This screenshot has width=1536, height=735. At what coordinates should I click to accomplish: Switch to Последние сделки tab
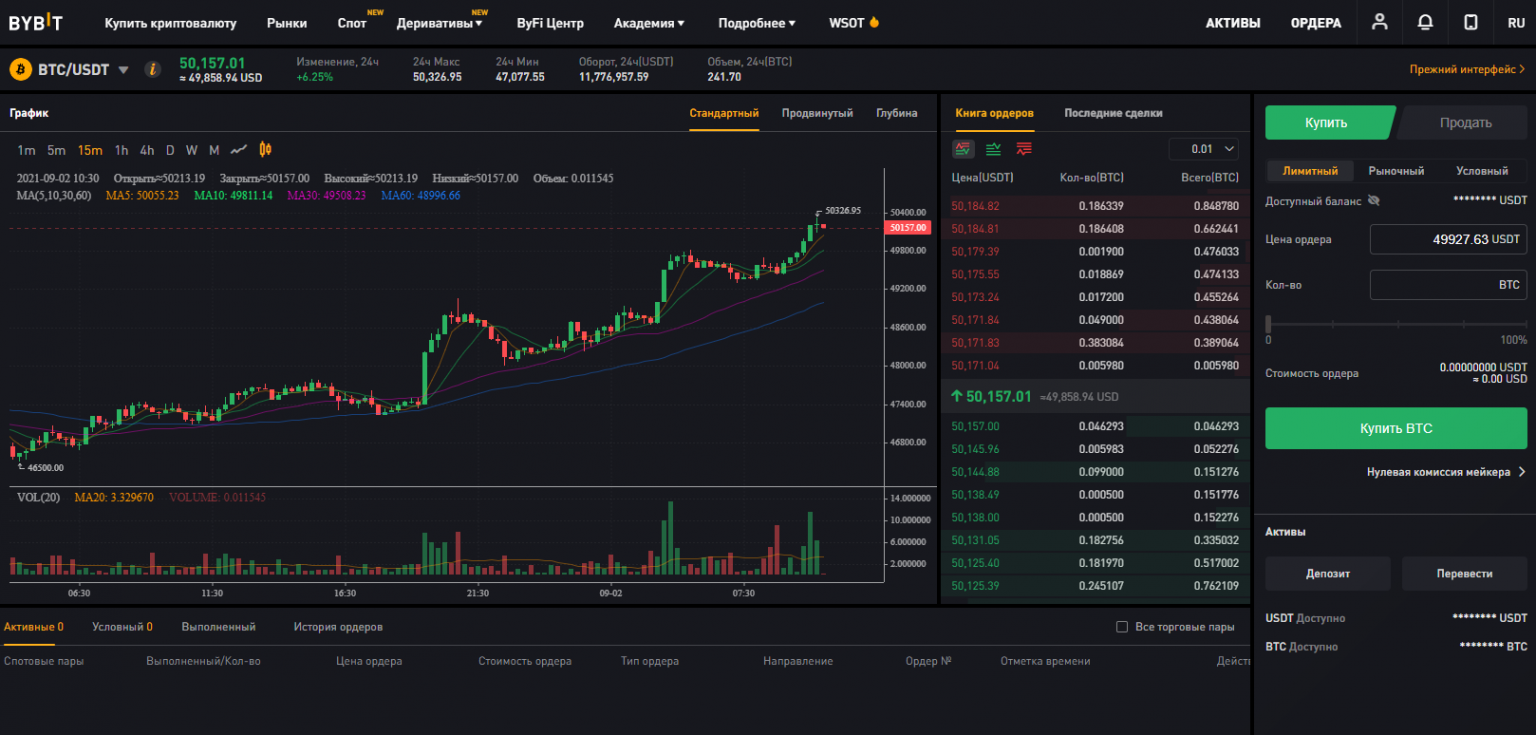tap(1113, 113)
